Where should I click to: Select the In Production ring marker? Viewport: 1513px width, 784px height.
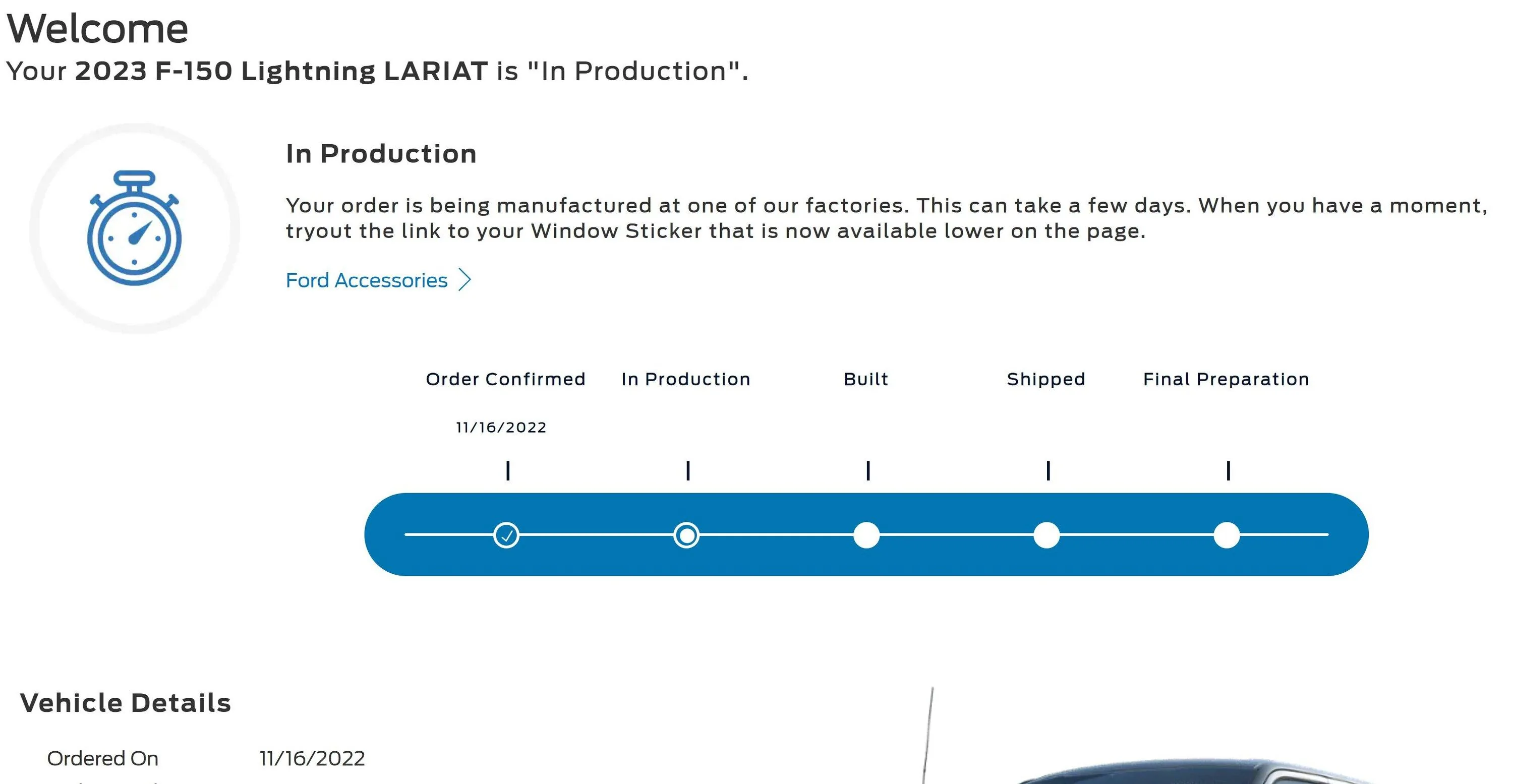pyautogui.click(x=686, y=535)
